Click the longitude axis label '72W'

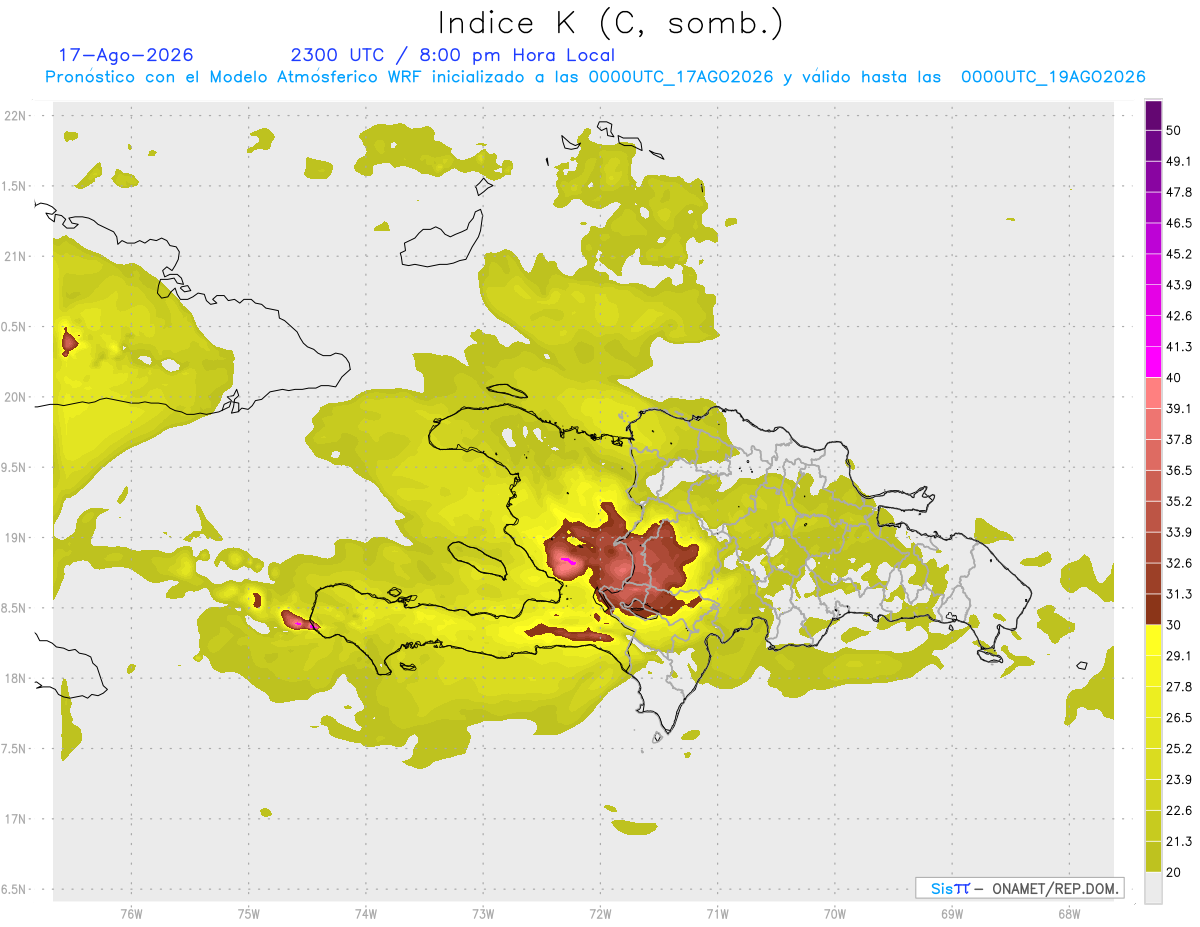tap(600, 914)
